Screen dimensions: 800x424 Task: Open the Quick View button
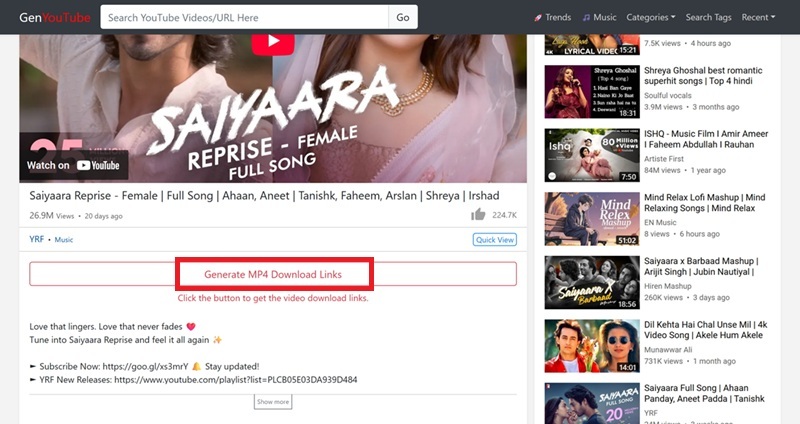tap(494, 240)
